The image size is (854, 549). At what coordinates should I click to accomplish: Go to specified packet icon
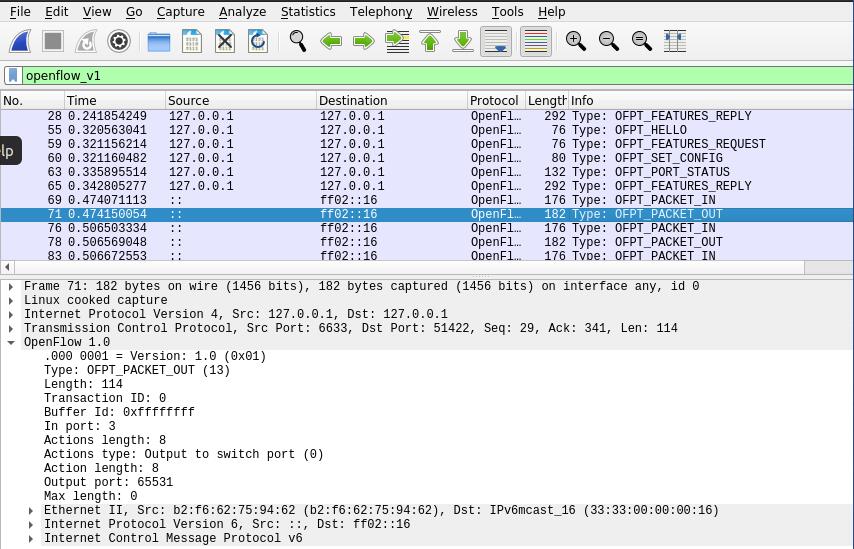pyautogui.click(x=397, y=41)
